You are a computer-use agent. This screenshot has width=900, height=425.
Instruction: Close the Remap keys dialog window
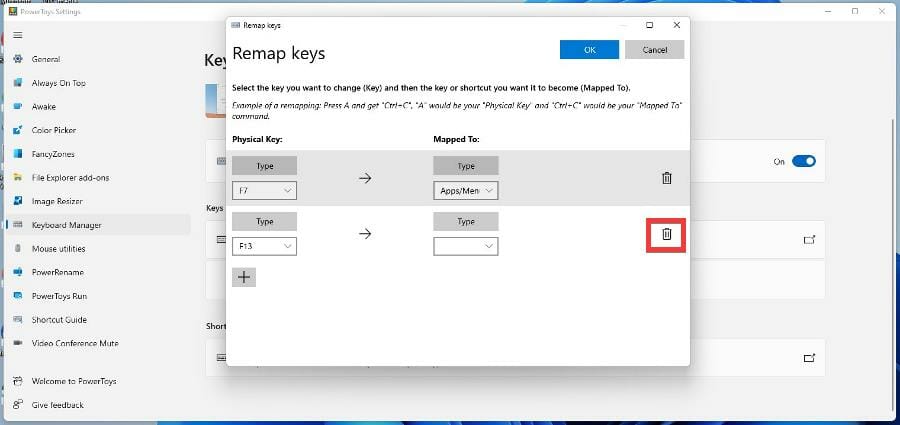coord(677,25)
